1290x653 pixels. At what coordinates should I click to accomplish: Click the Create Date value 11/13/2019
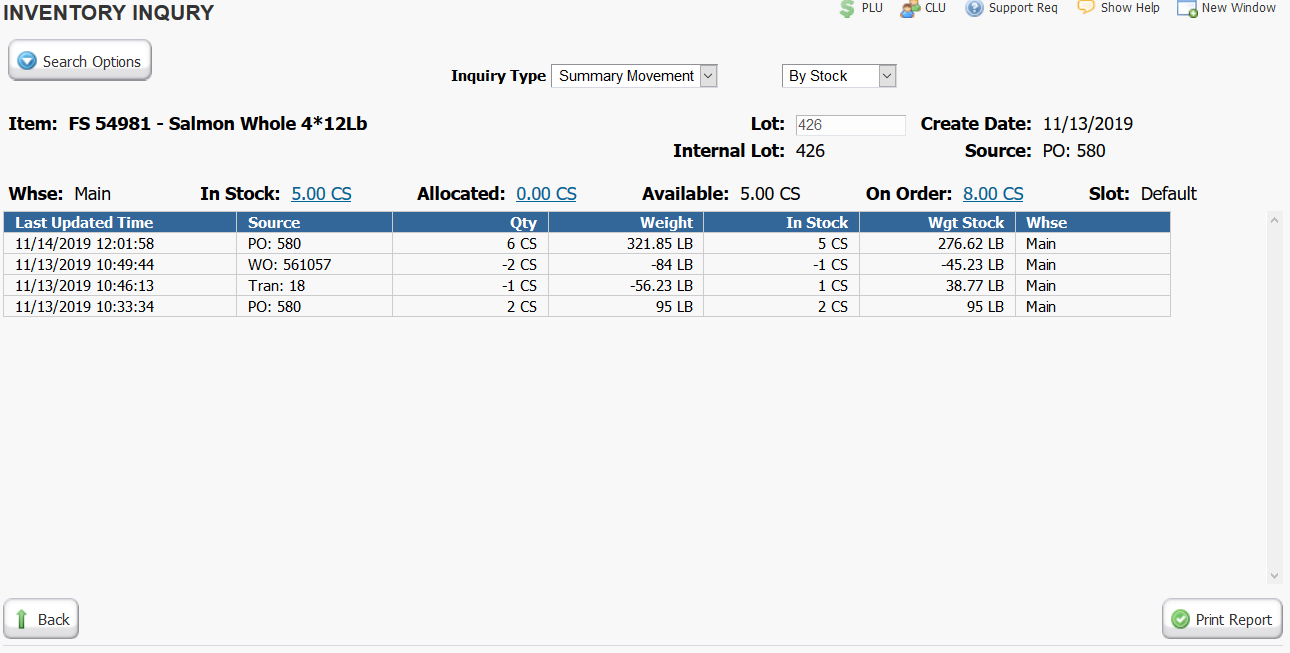pyautogui.click(x=1088, y=124)
